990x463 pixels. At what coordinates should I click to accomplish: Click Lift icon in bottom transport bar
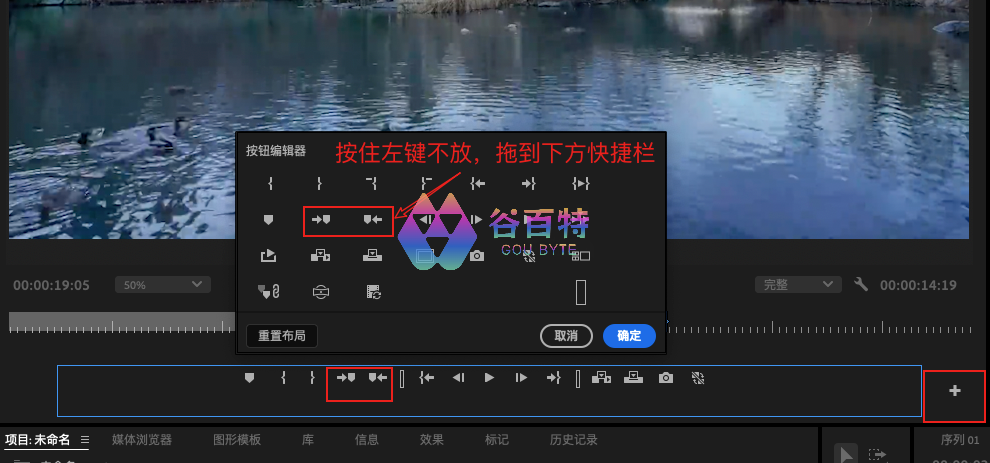[601, 378]
